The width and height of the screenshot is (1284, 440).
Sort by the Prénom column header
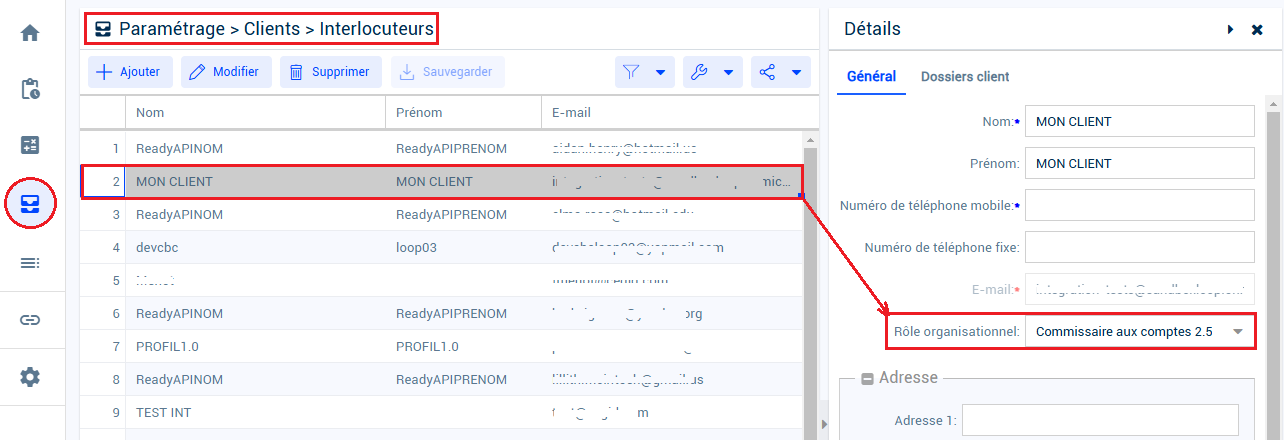tap(463, 113)
